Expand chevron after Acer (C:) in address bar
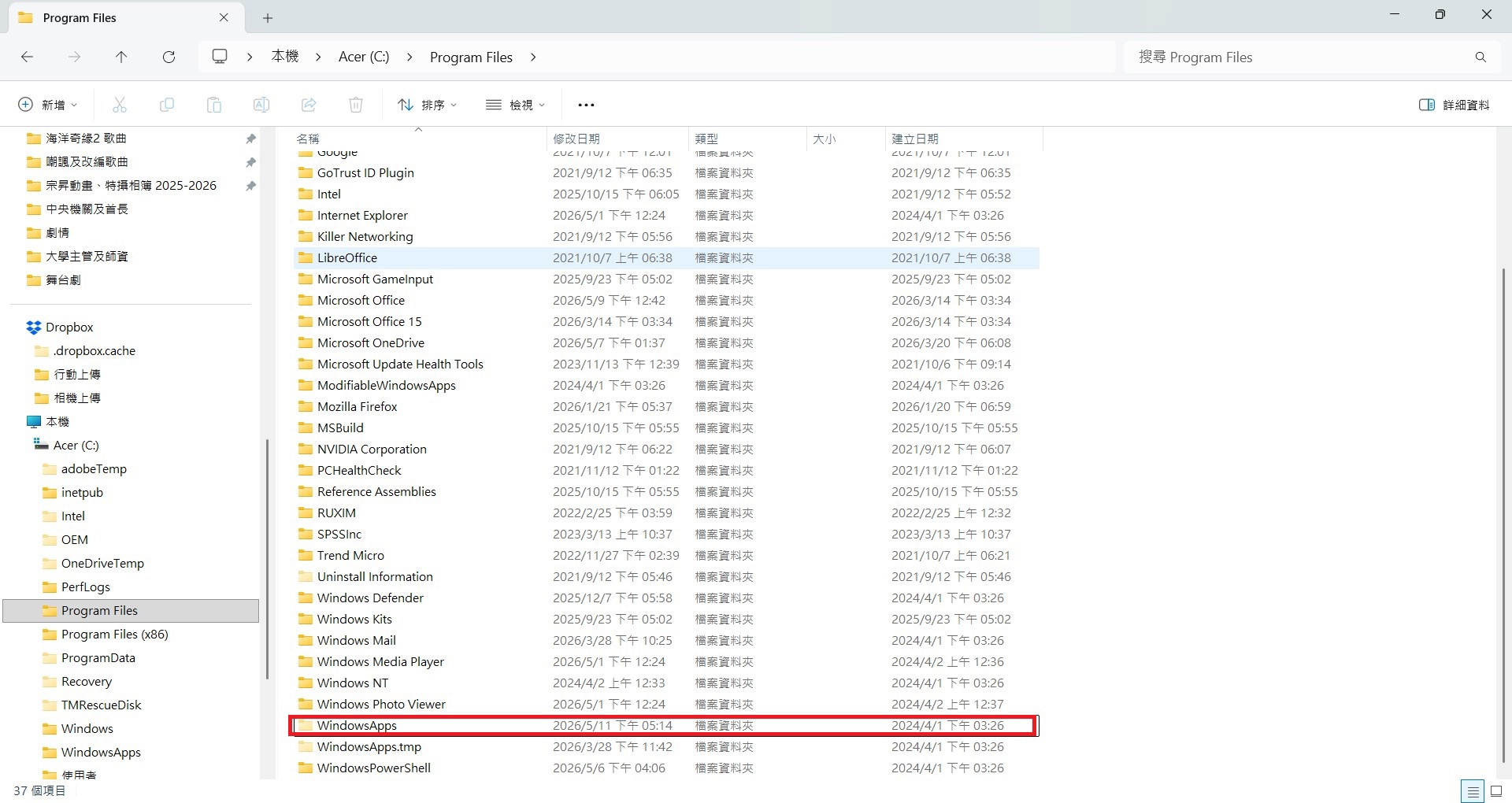 click(x=409, y=57)
